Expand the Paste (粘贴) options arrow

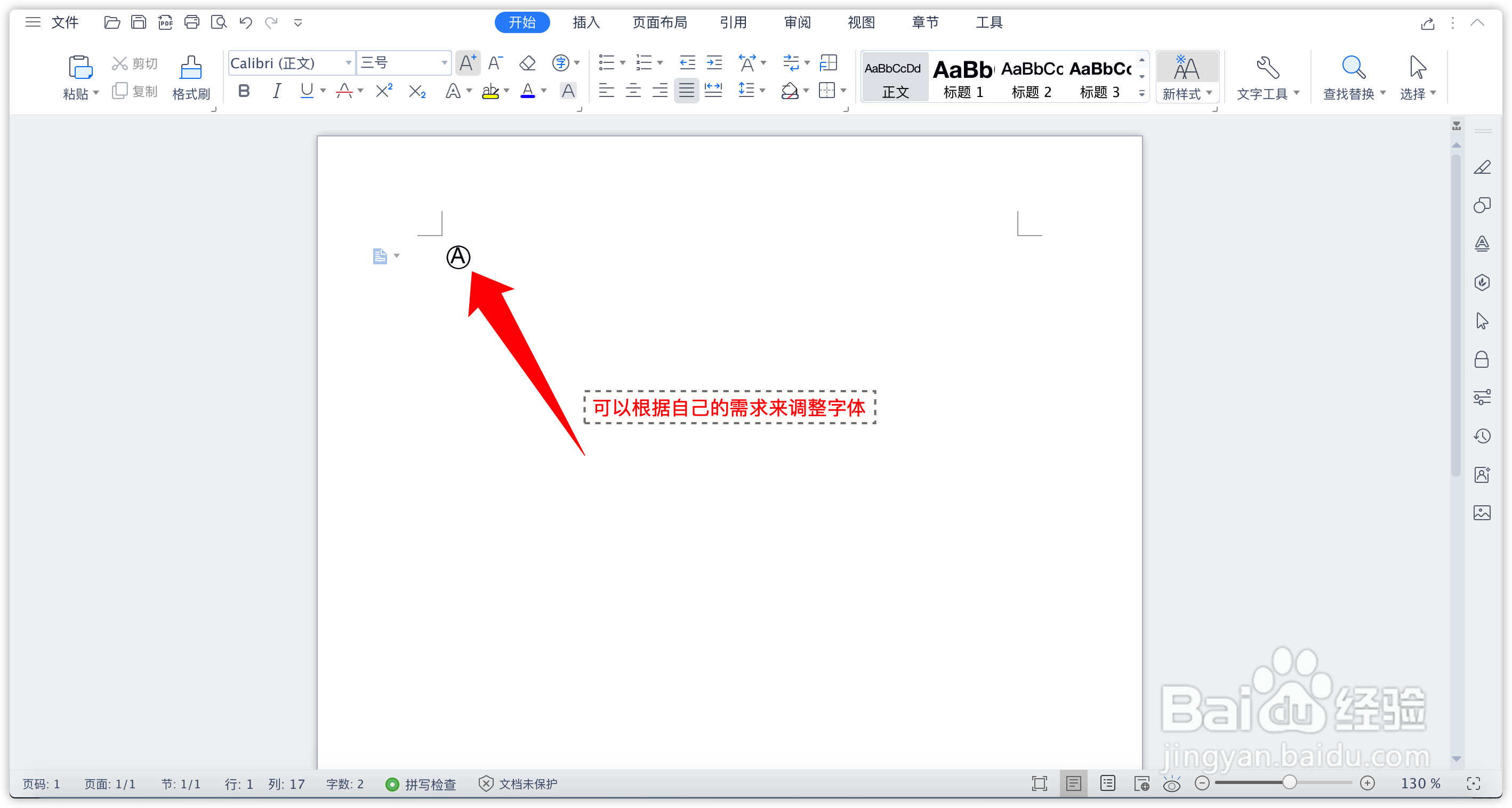coord(95,93)
